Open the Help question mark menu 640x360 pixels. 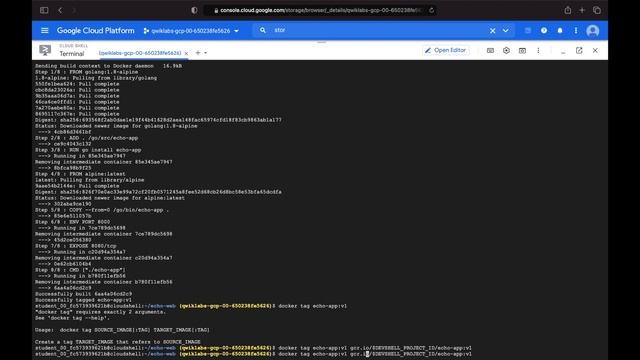pos(544,31)
